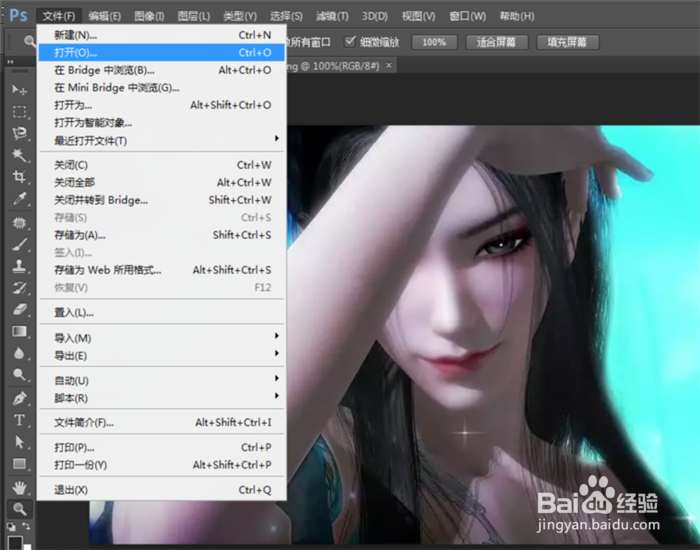Click the 100% zoom button

pos(434,42)
